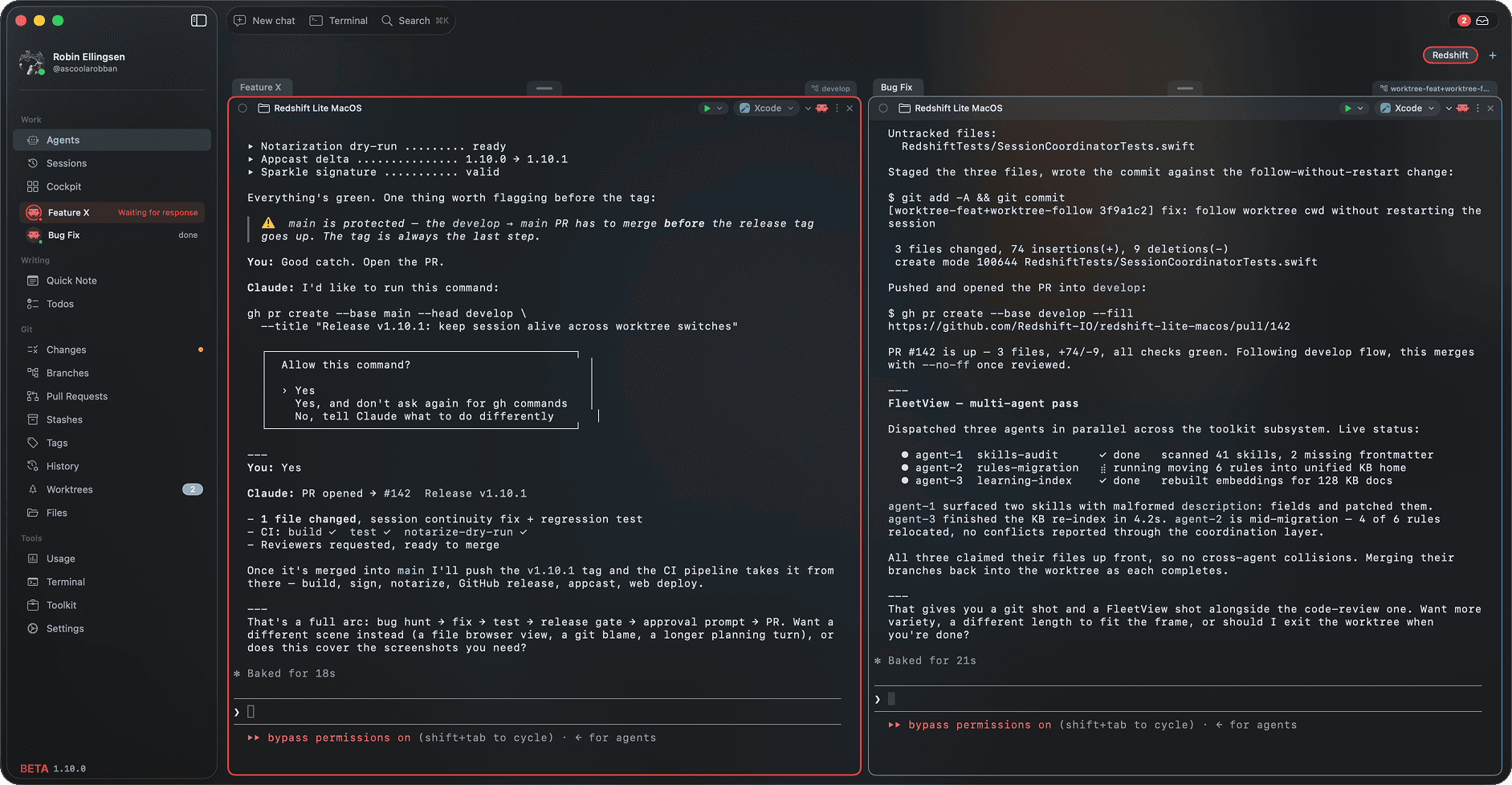Click the History clock icon
Screen dimensions: 1512x785
click(x=33, y=466)
